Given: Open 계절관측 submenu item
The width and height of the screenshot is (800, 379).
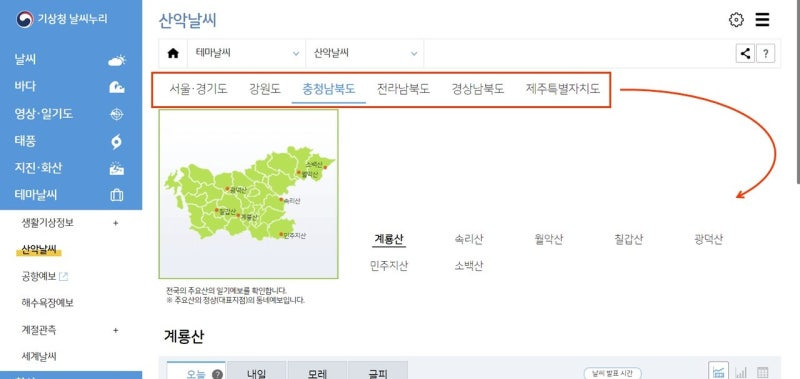Looking at the screenshot, I should click(39, 330).
